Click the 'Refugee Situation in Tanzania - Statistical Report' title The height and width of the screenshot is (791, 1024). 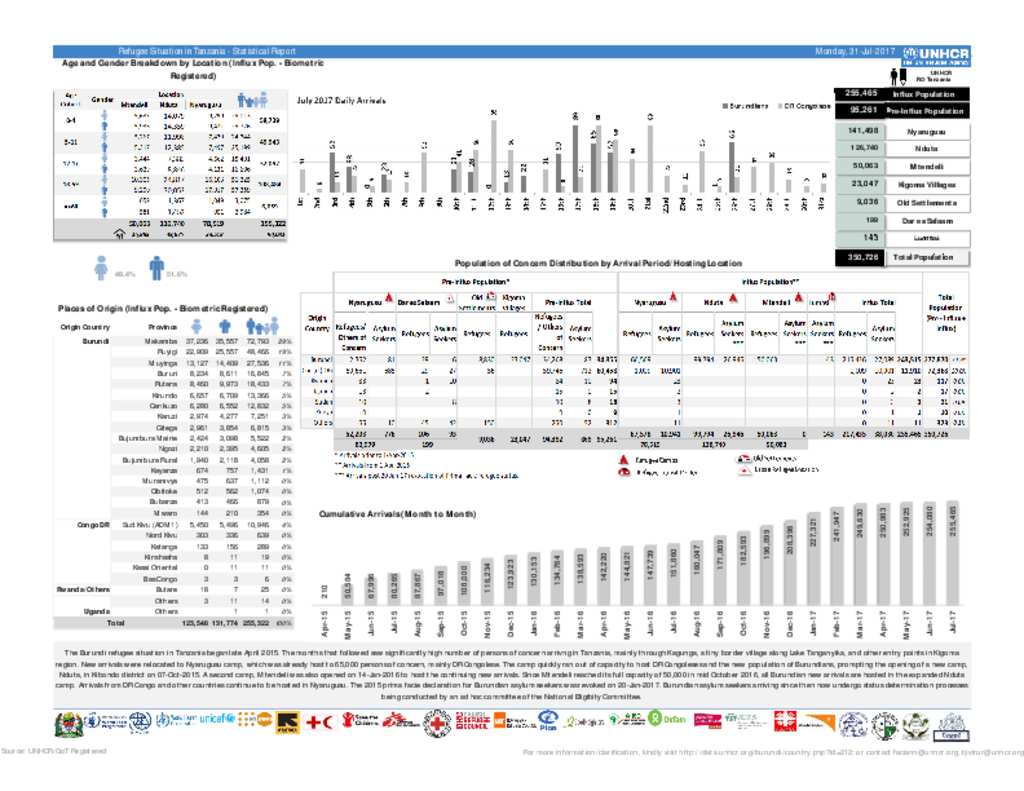click(206, 51)
